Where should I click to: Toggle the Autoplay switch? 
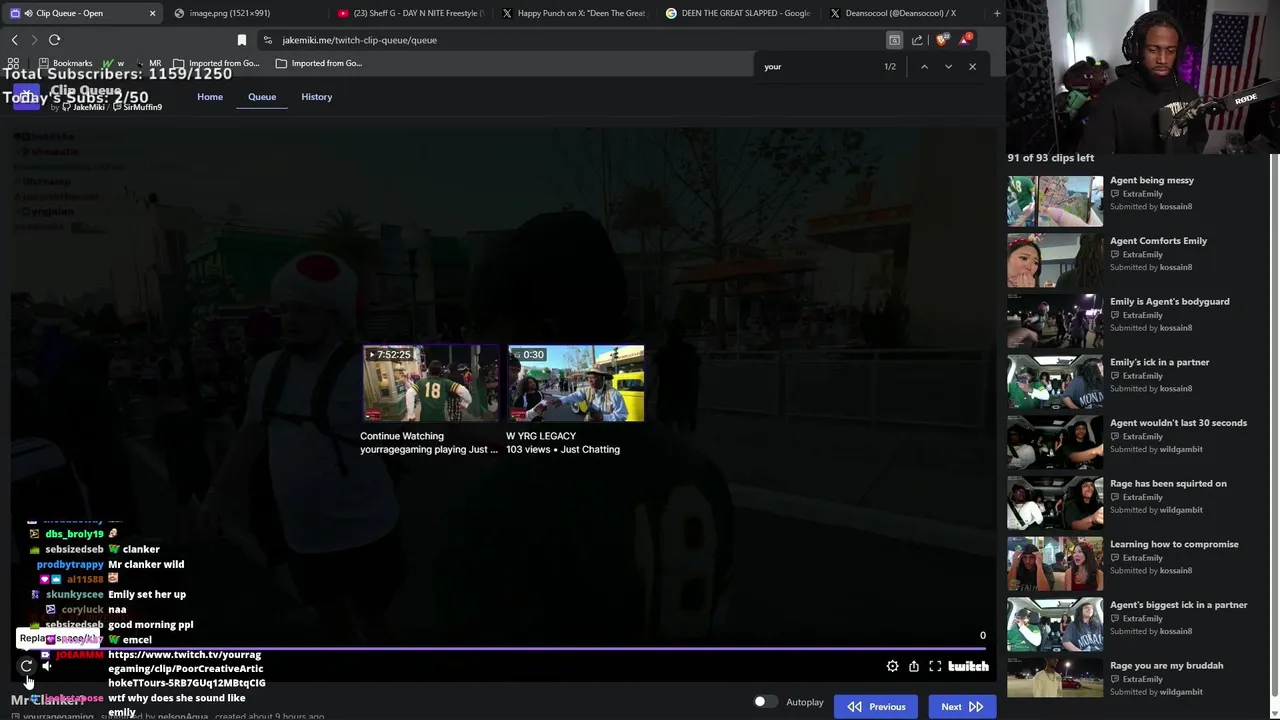764,702
